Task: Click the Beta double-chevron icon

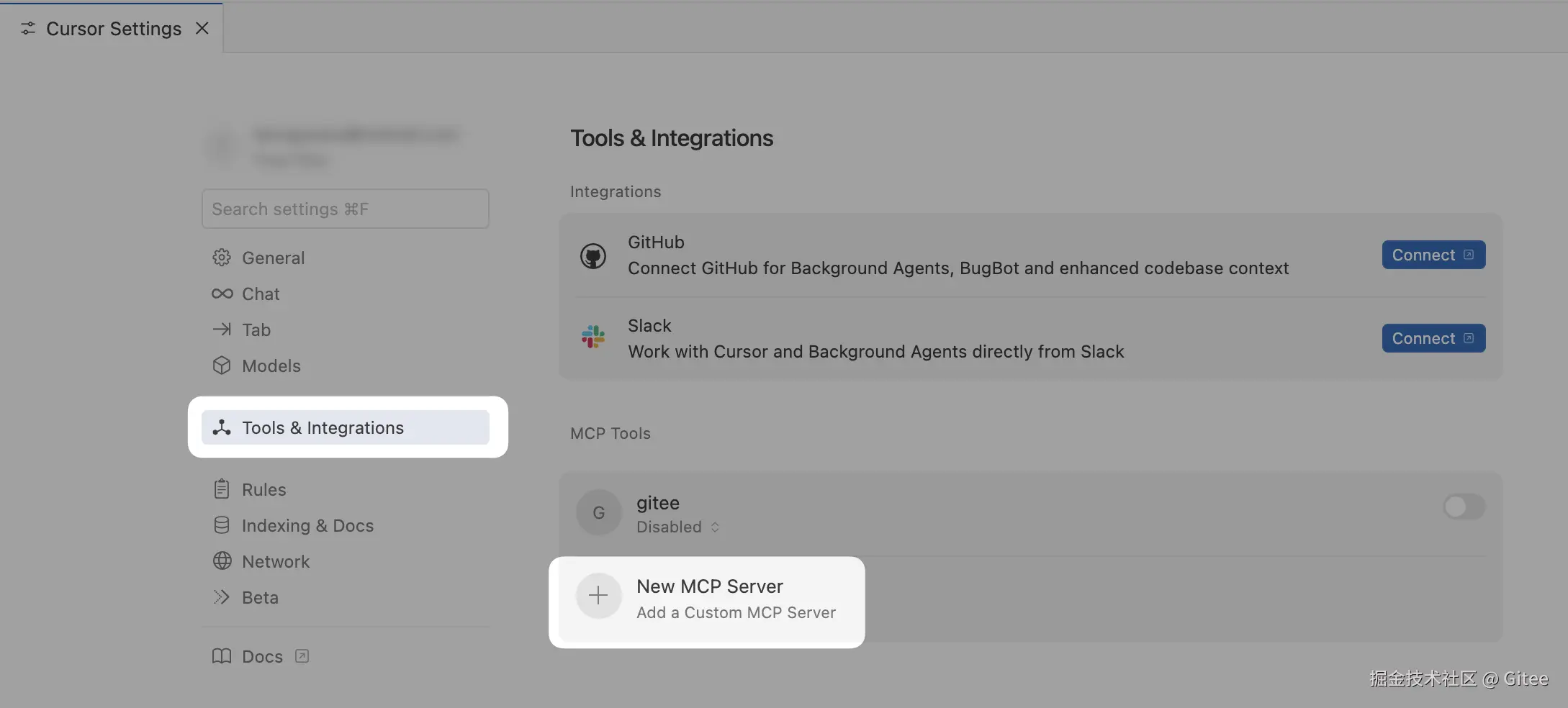Action: 222,597
